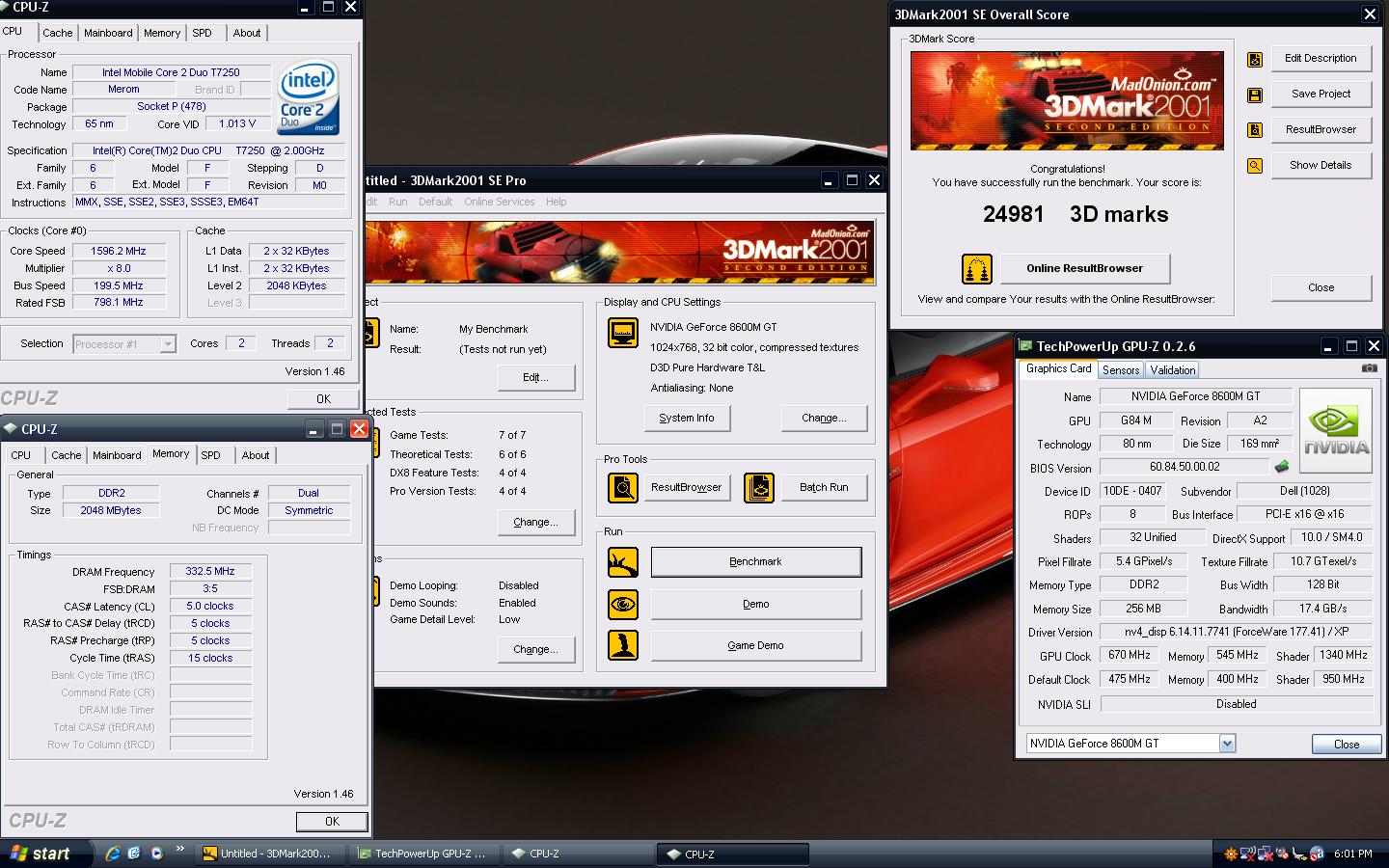Click the Benchmark button
Screen dimensions: 1389x868
click(x=756, y=562)
